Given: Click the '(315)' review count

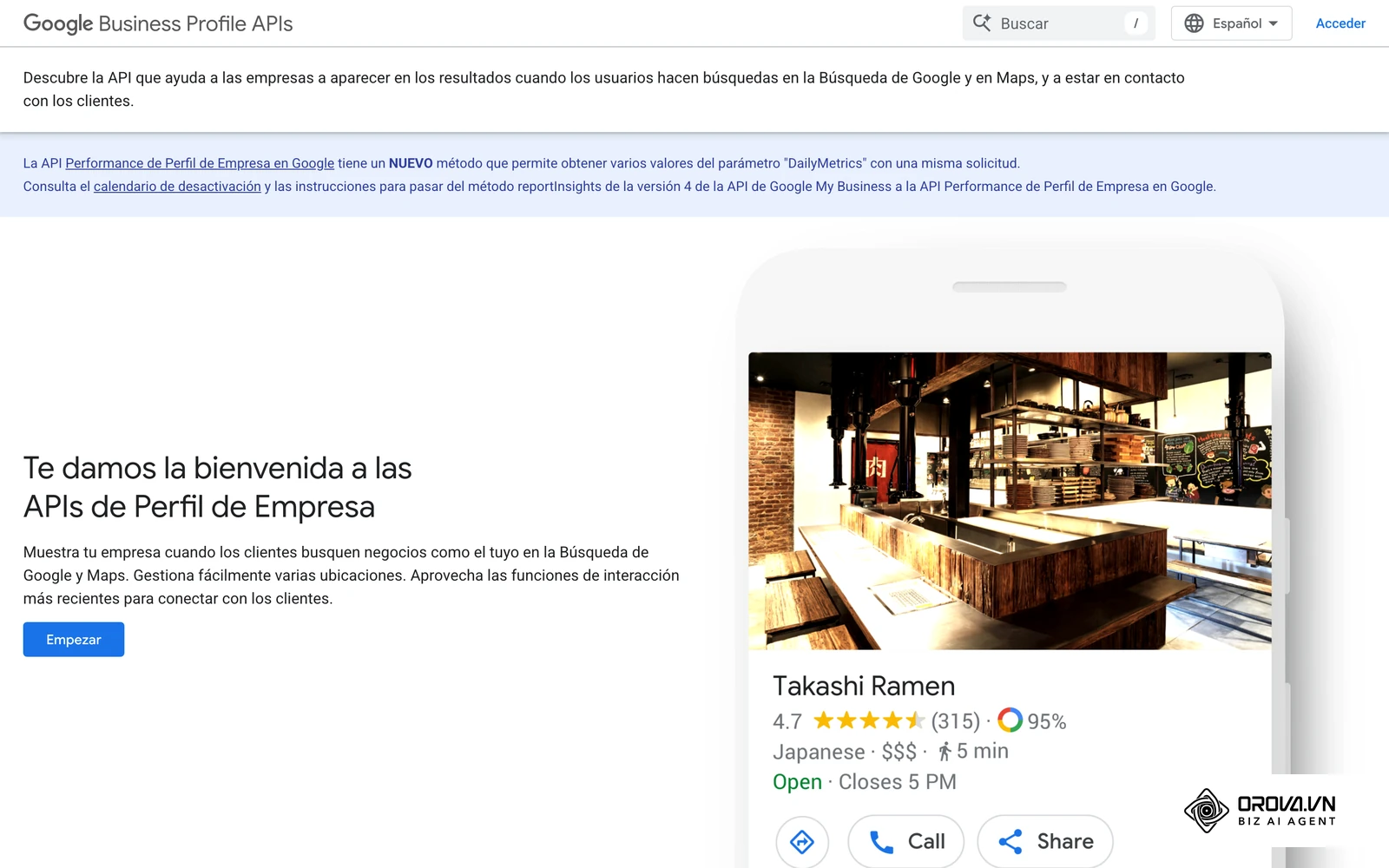Looking at the screenshot, I should 955,721.
